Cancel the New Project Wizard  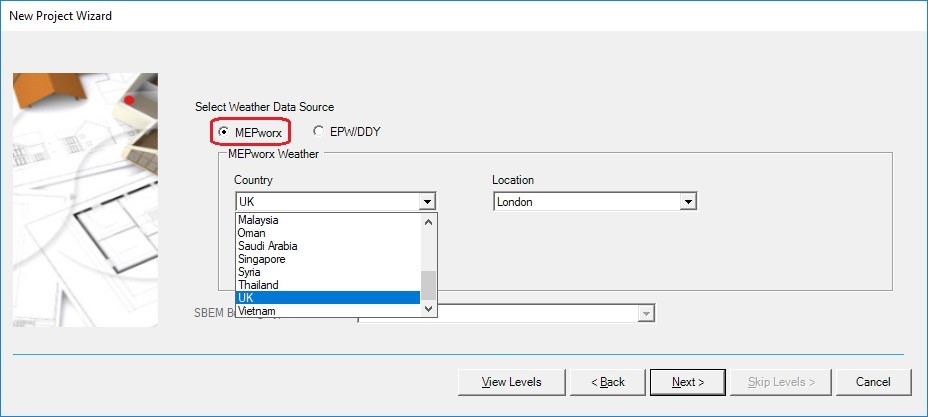tap(873, 382)
